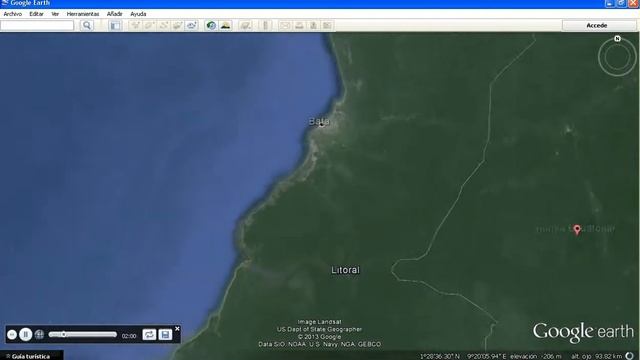Viewport: 640px width, 360px height.
Task: Click the save image toolbar icon
Action: [313, 25]
